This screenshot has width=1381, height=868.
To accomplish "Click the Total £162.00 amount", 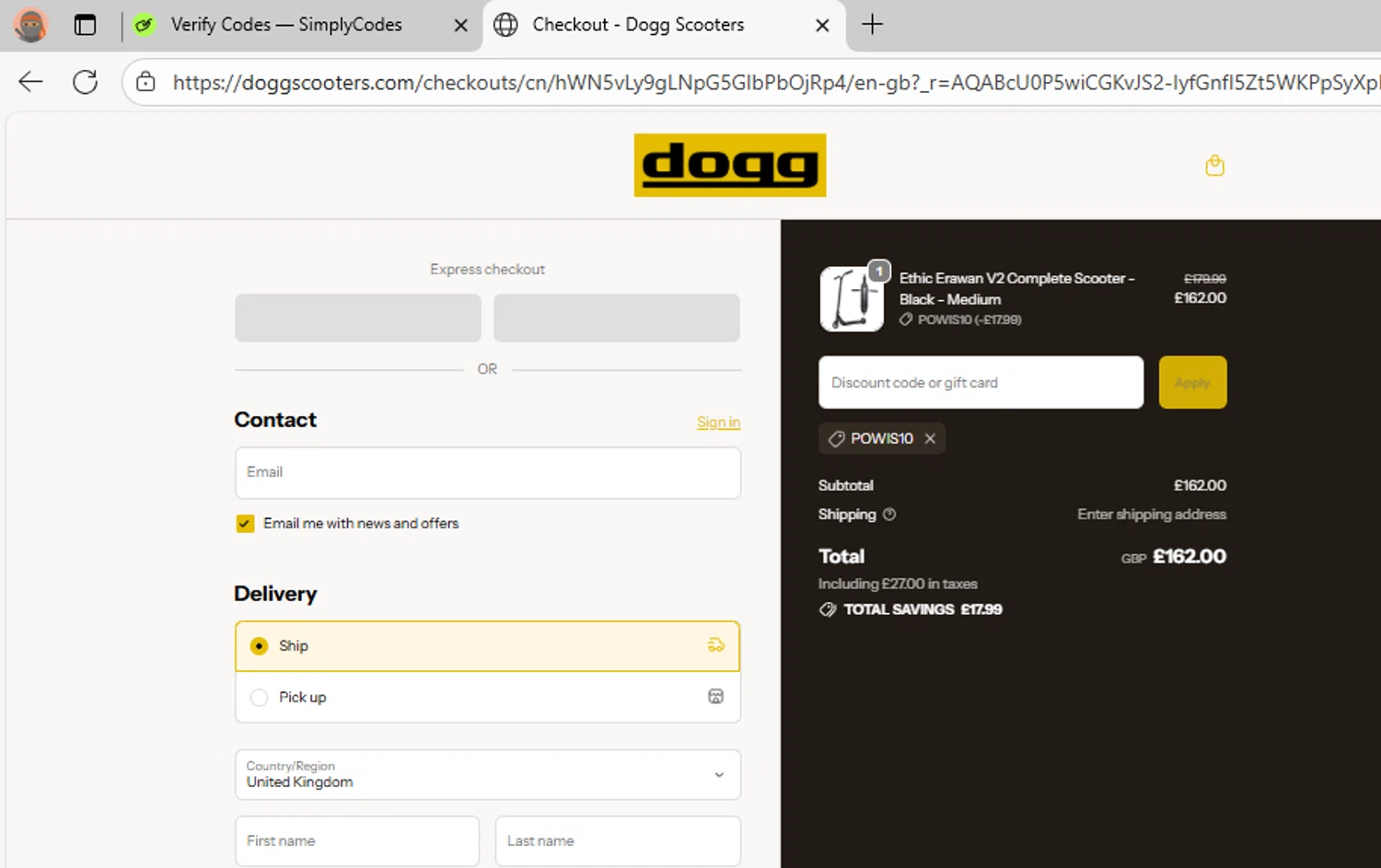I will pyautogui.click(x=1189, y=556).
